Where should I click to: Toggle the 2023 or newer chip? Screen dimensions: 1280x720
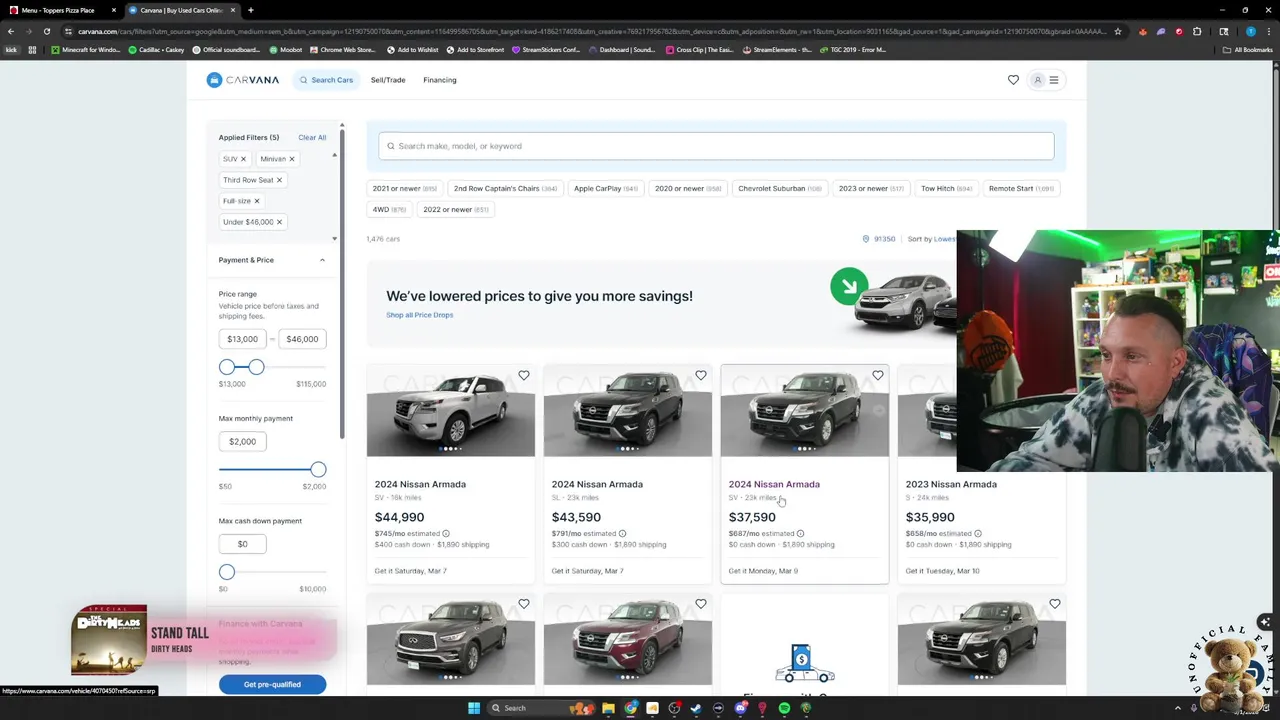871,188
